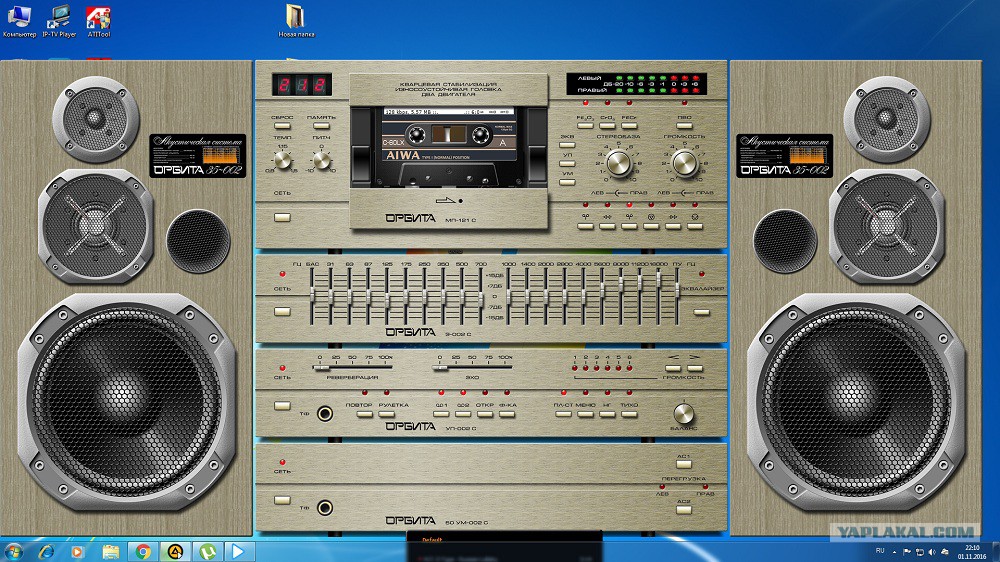This screenshot has height=562, width=1000.
Task: Toggle the УМ-002 amplifier СЕТЬ power button
Action: pos(283,500)
